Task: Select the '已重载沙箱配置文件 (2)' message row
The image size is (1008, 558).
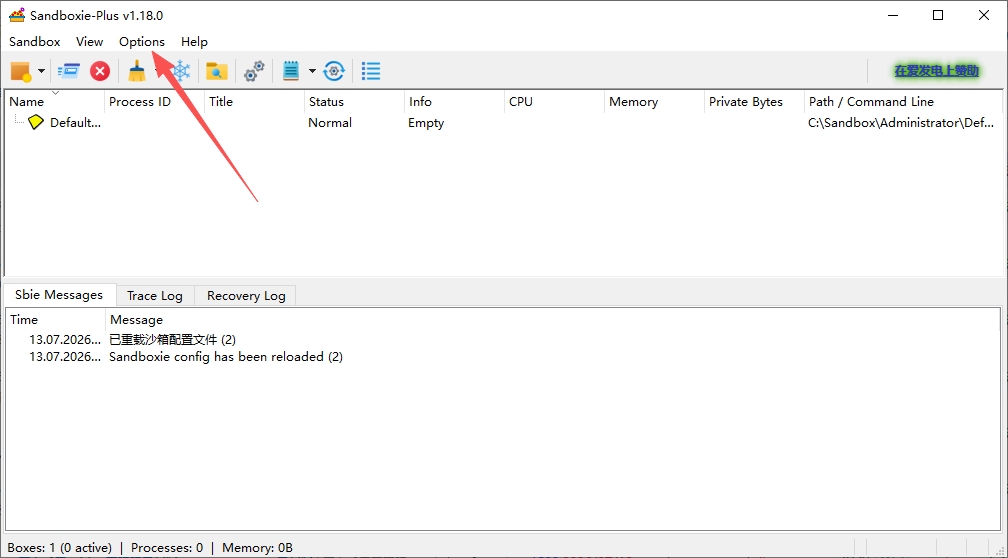Action: coord(172,339)
